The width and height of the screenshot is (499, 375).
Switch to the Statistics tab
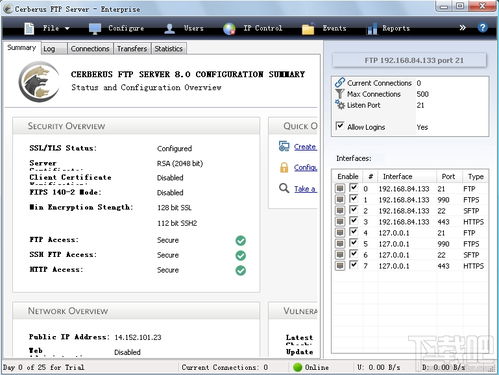(168, 49)
